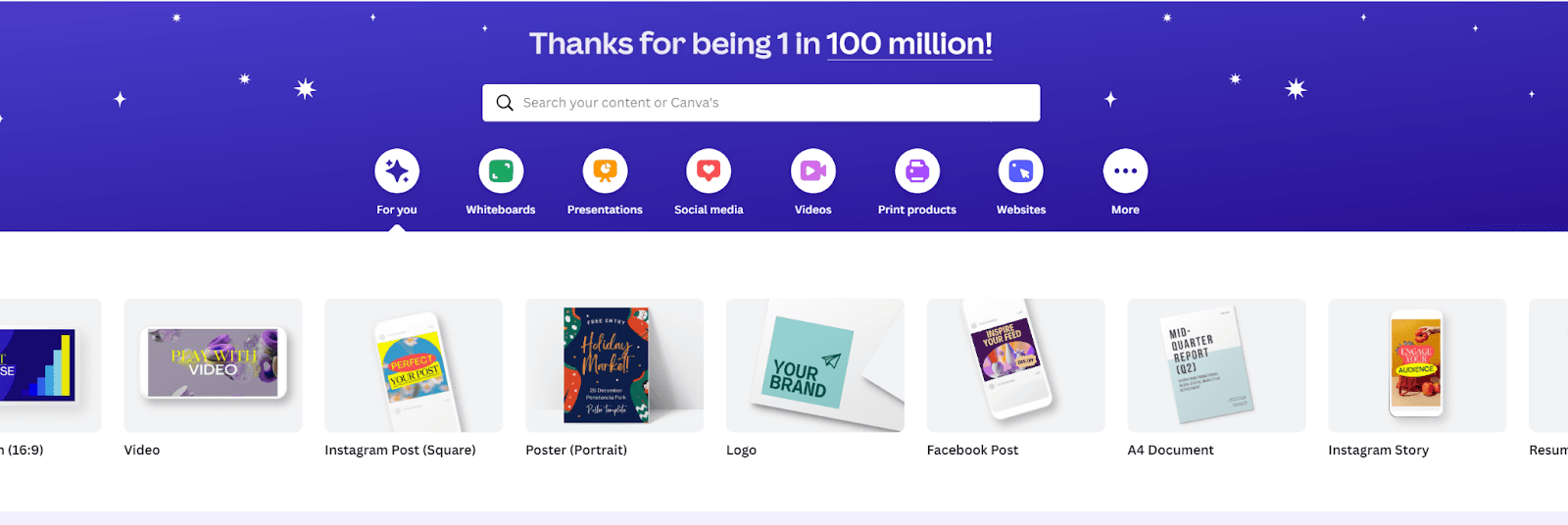Pick the Poster (Portrait) thumbnail
The image size is (1568, 525).
pyautogui.click(x=614, y=364)
